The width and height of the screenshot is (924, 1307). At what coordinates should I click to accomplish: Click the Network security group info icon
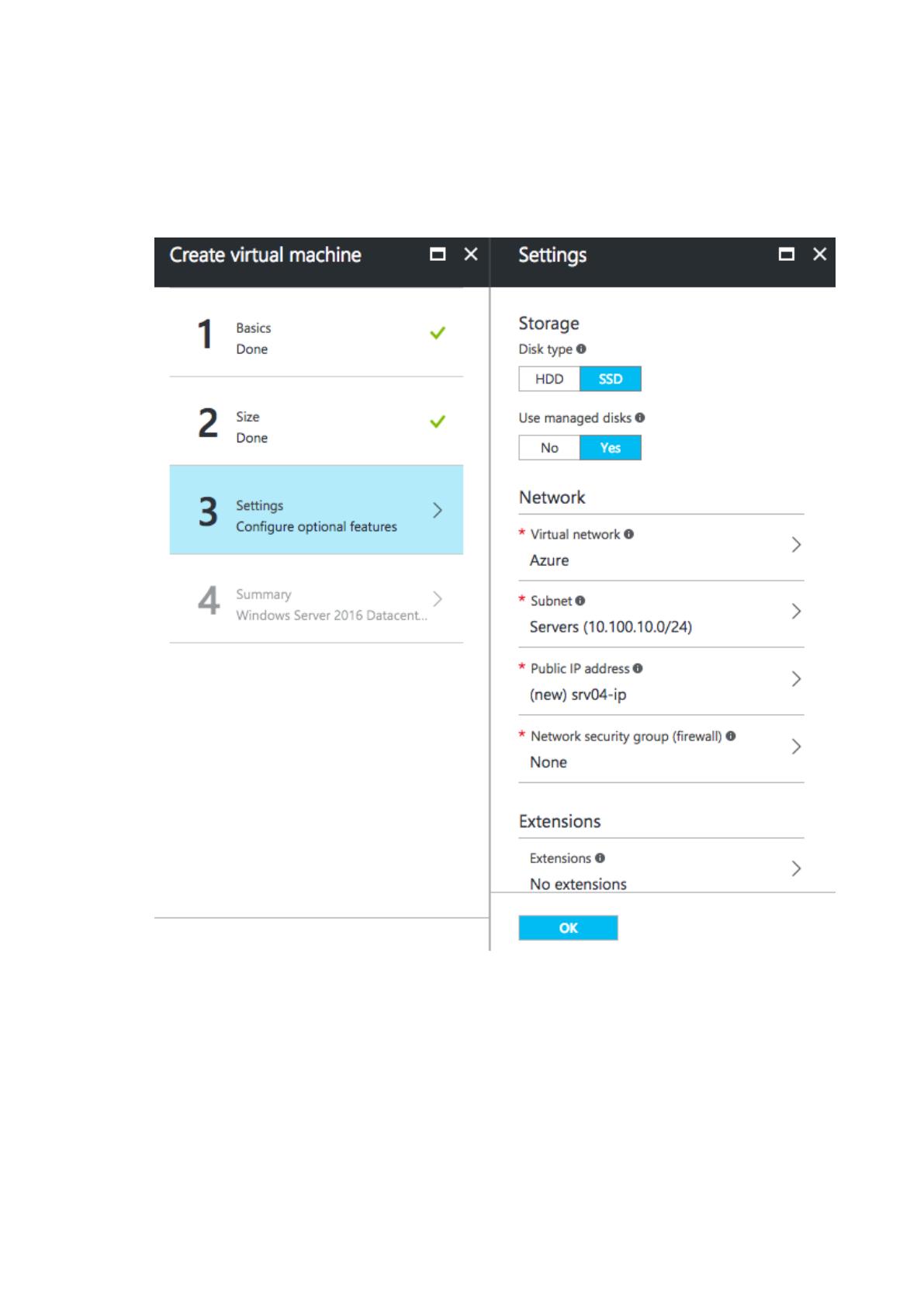(x=730, y=736)
